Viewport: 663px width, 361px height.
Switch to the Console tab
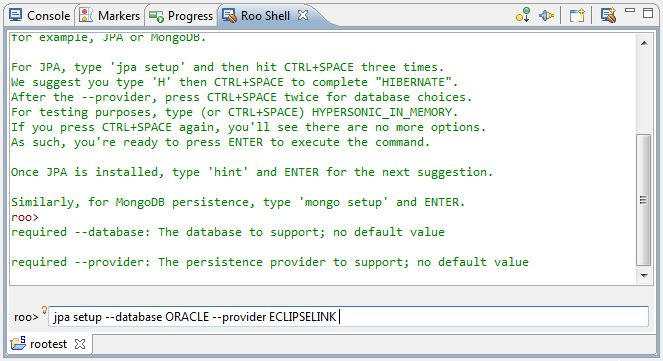tap(40, 16)
